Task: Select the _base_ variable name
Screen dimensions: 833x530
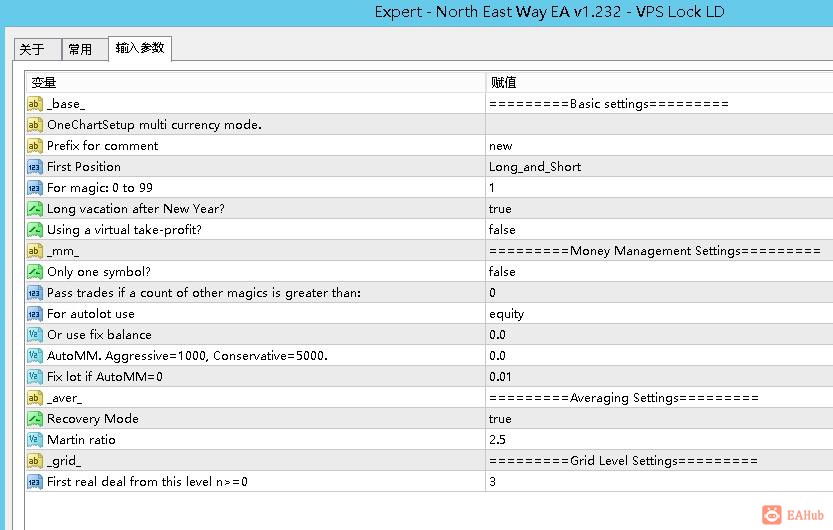Action: 66,104
